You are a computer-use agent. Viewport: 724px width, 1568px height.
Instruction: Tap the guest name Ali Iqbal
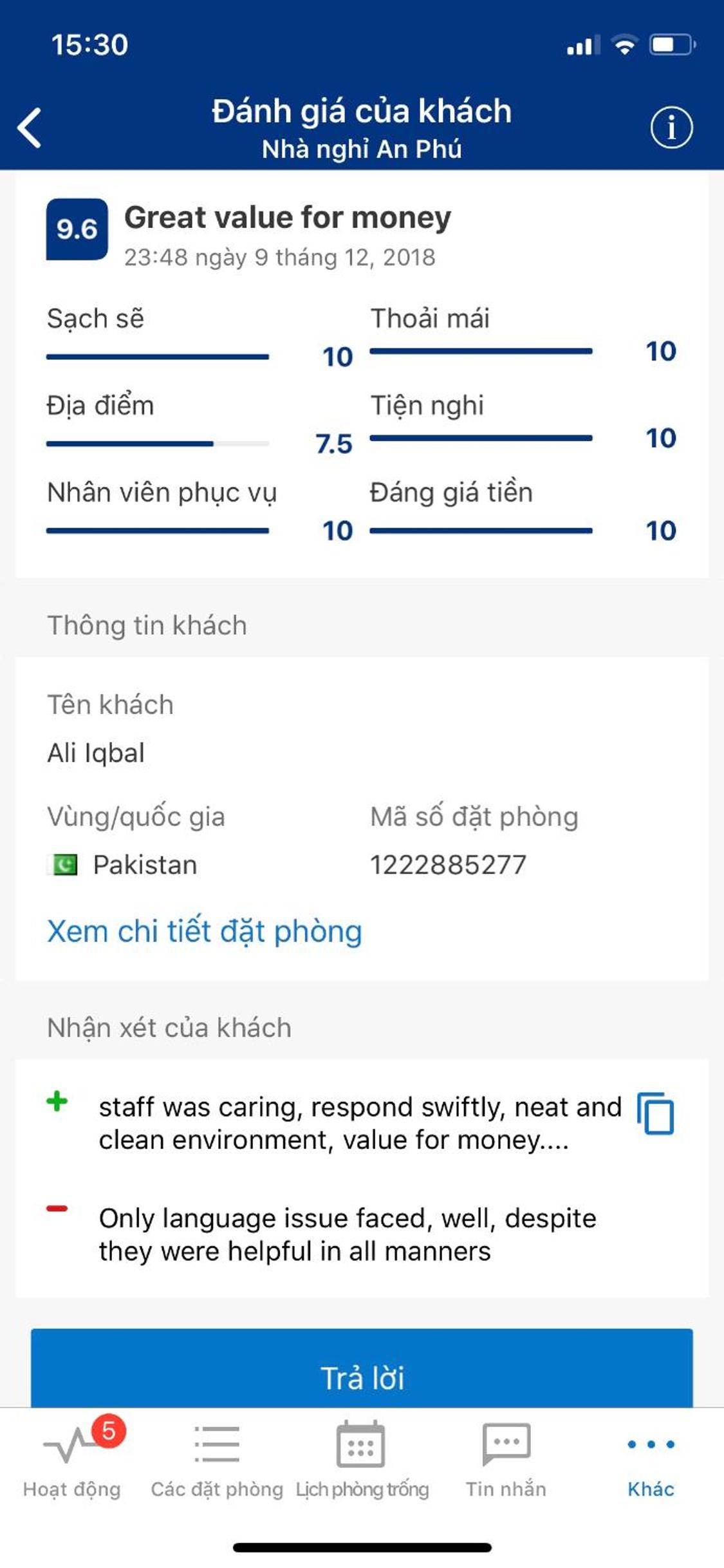[96, 753]
